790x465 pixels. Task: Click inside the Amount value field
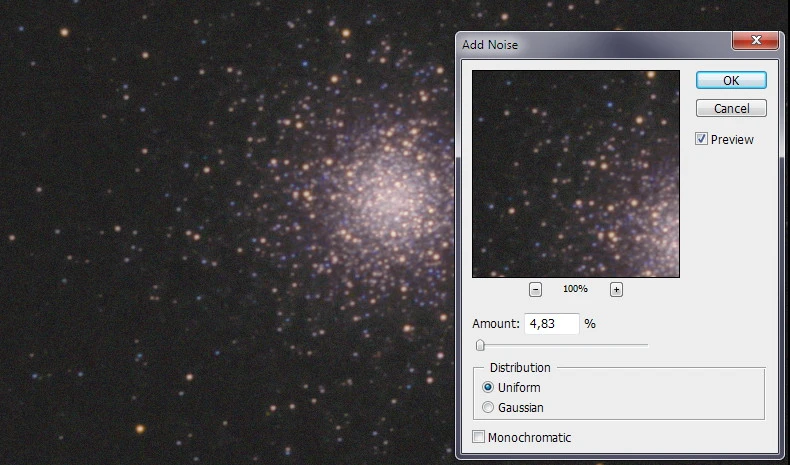551,324
